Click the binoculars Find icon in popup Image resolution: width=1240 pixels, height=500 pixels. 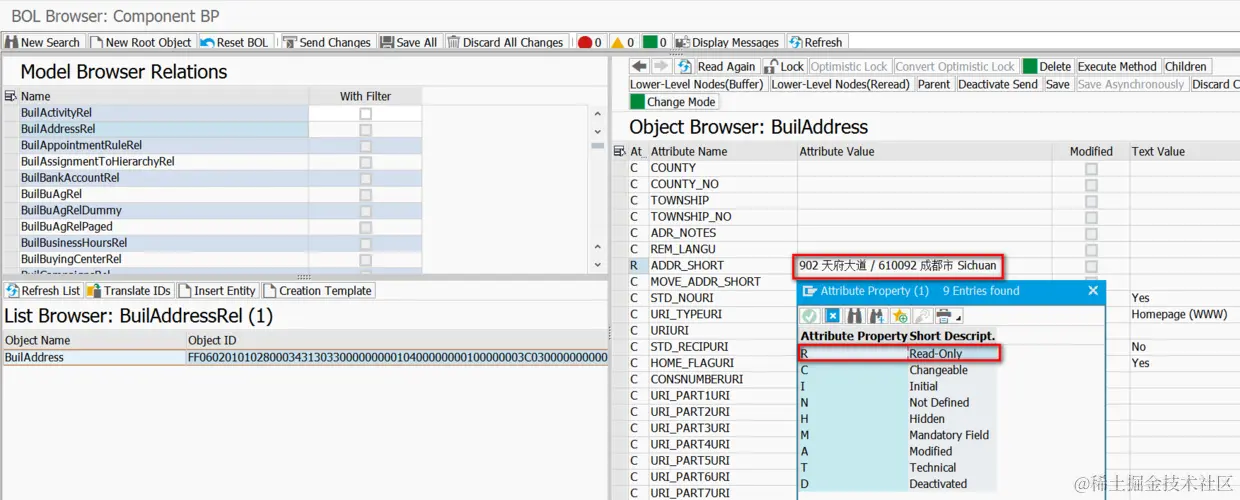click(856, 315)
